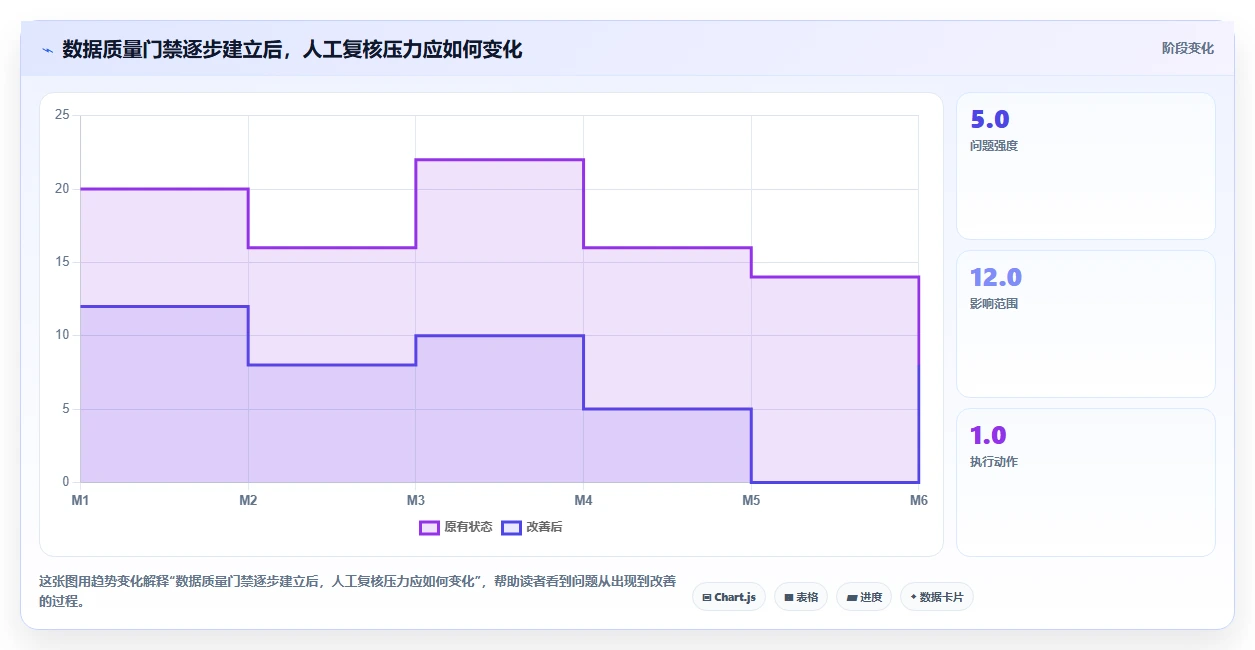
Task: Click the 5 y-axis tick label
Action: (x=65, y=409)
